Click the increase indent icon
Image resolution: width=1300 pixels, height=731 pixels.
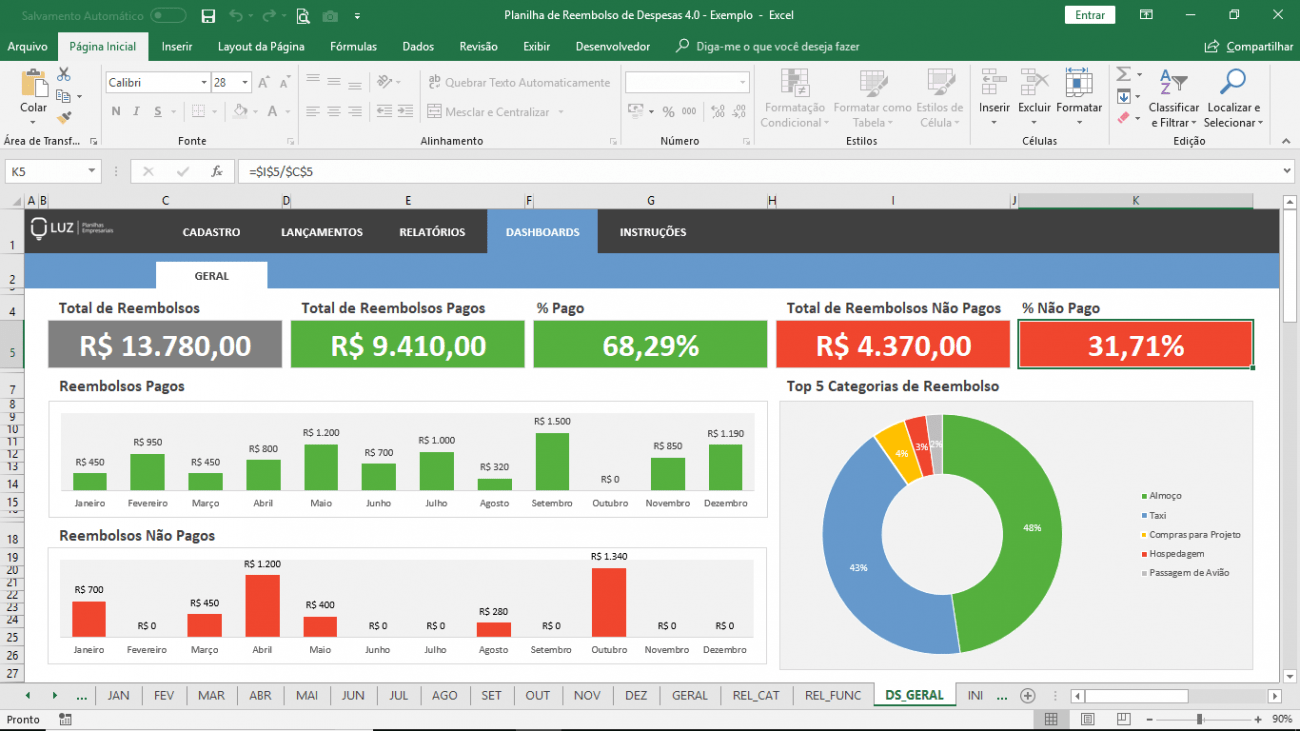pos(405,112)
